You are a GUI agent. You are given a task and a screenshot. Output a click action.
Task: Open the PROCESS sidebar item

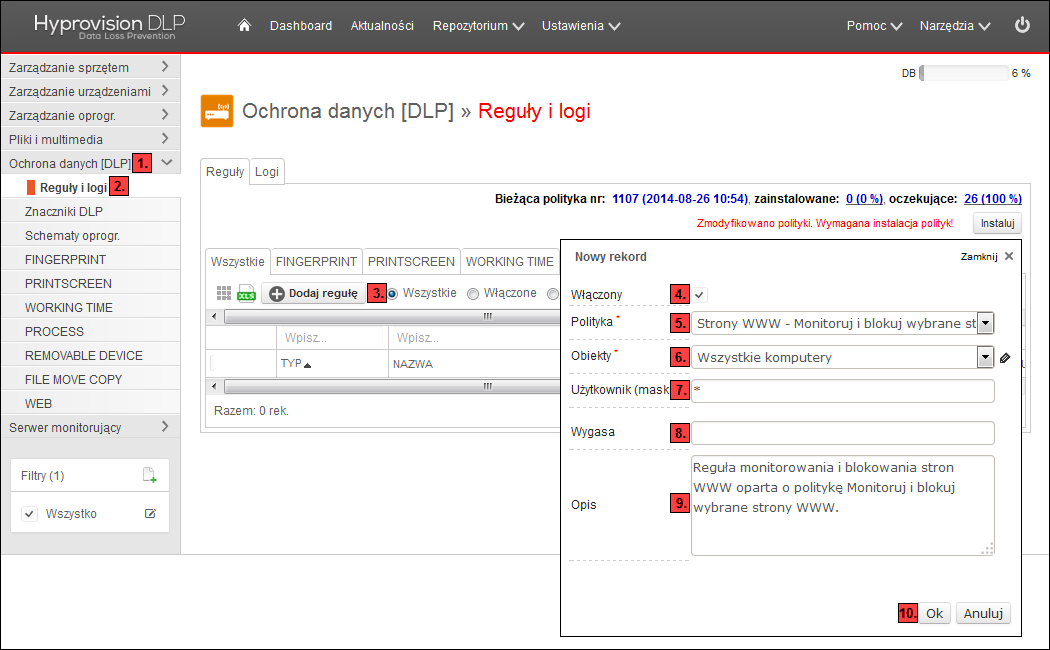90,331
